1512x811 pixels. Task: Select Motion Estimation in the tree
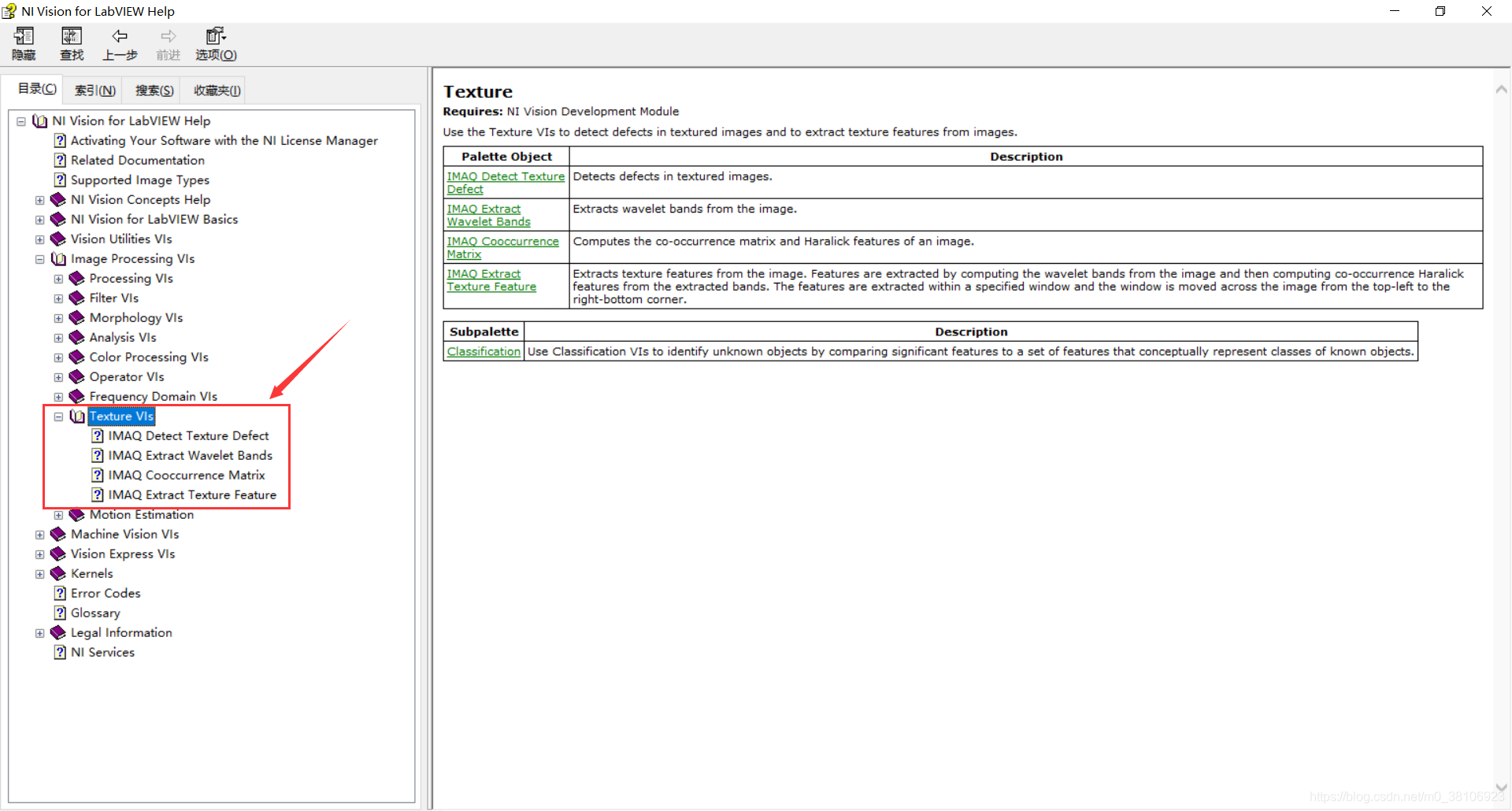(x=142, y=515)
